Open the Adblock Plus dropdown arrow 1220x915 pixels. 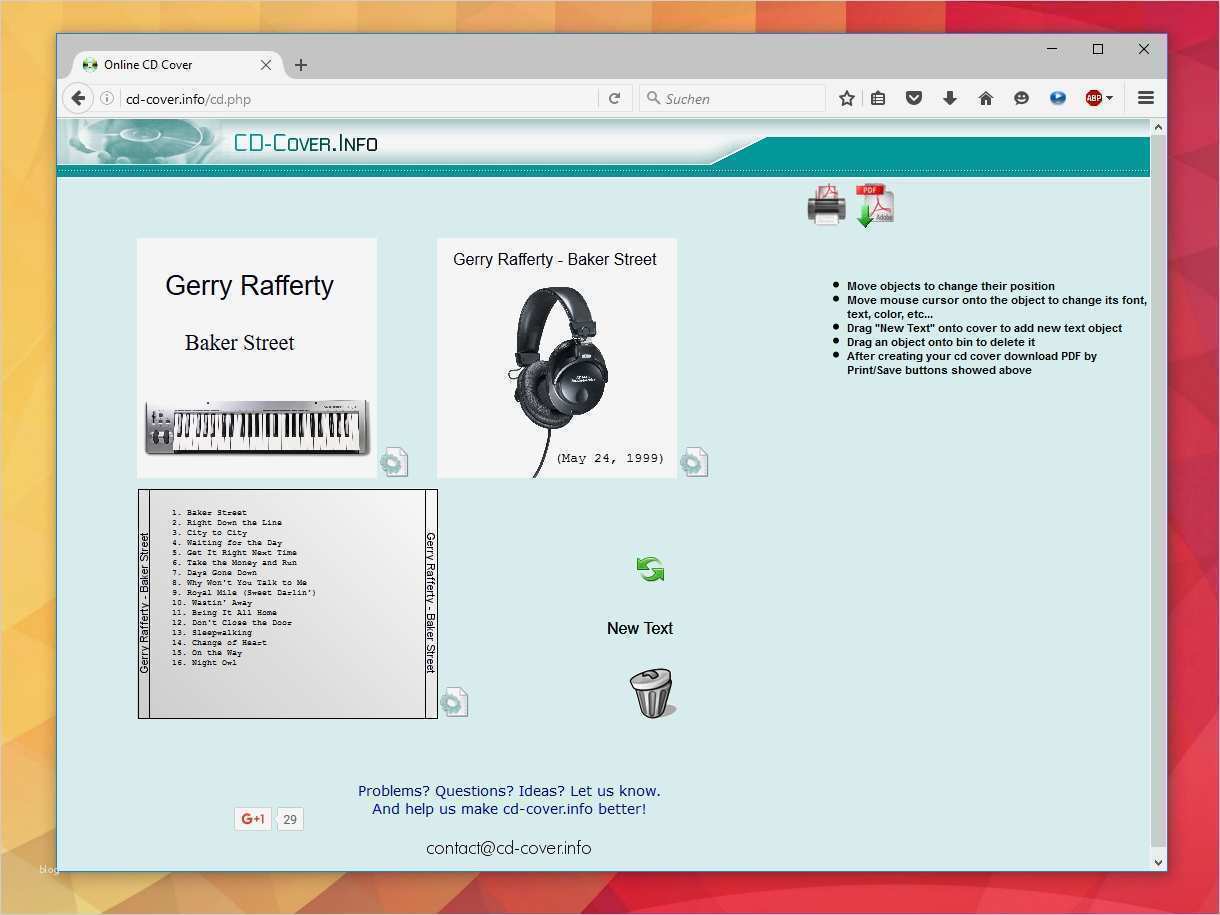(x=1110, y=98)
